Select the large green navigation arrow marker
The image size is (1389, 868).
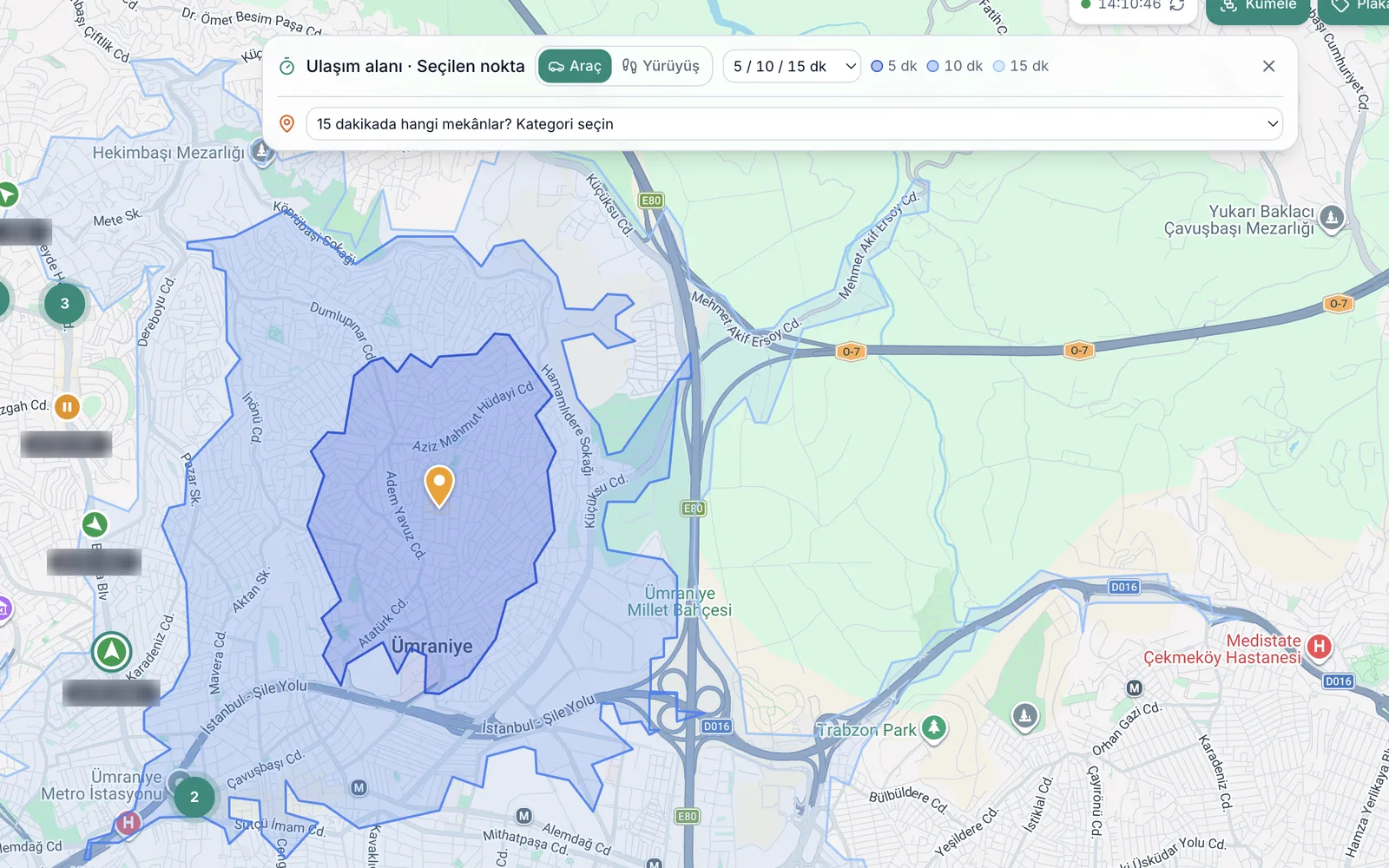click(x=112, y=652)
